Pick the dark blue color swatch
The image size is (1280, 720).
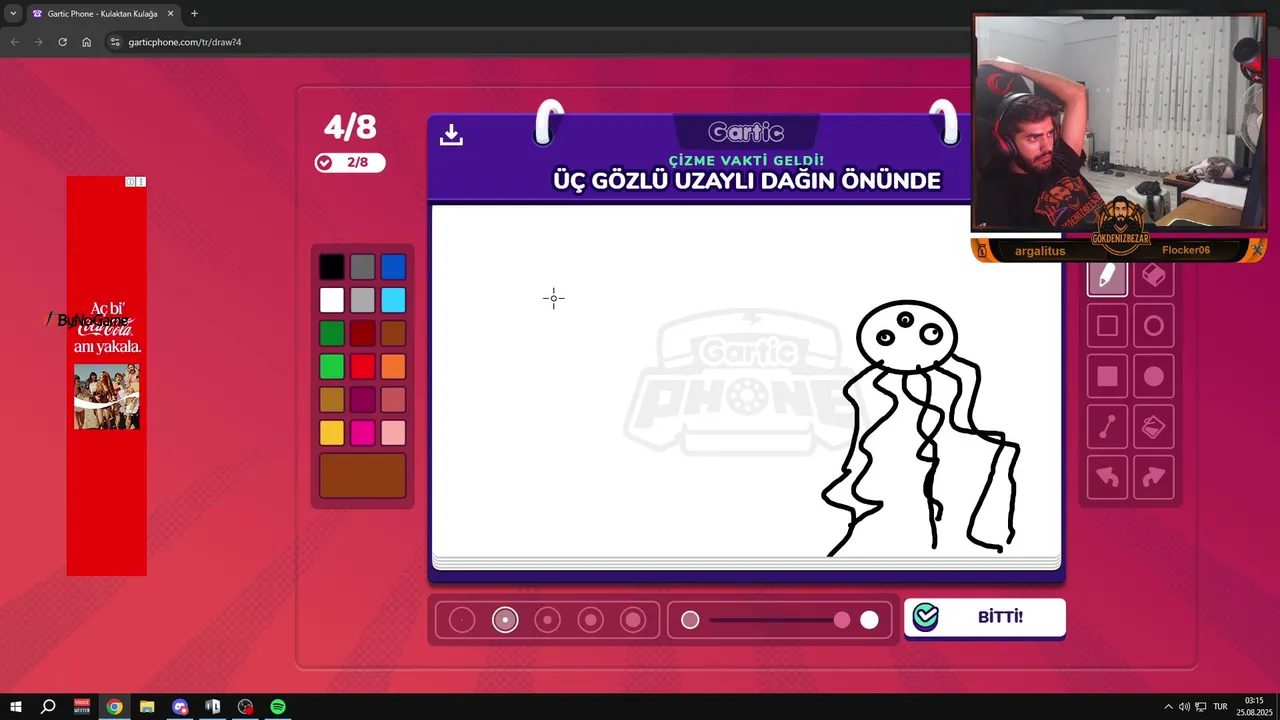tap(393, 267)
